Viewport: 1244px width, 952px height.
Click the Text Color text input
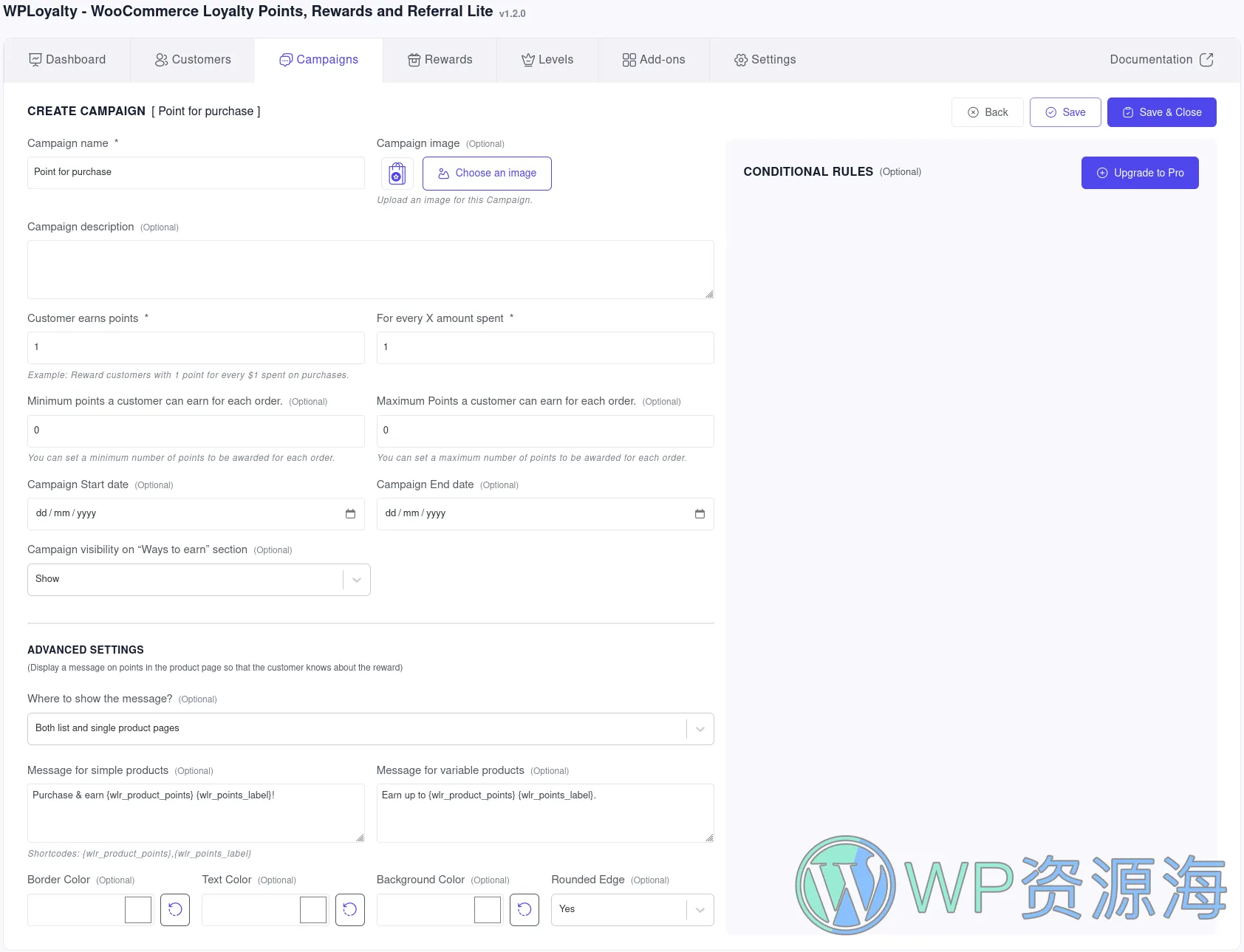point(250,910)
